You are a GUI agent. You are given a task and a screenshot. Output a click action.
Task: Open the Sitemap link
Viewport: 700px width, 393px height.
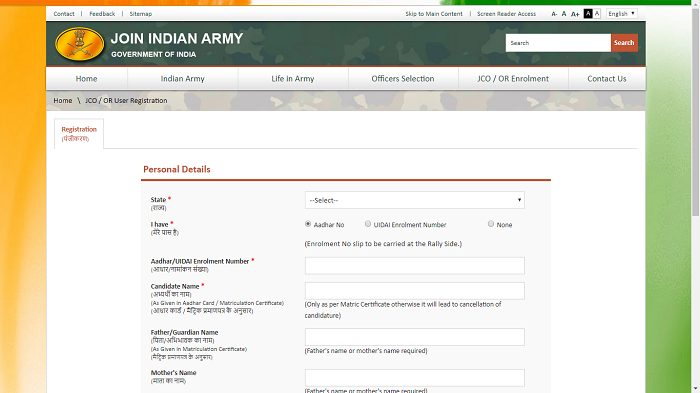tap(141, 14)
